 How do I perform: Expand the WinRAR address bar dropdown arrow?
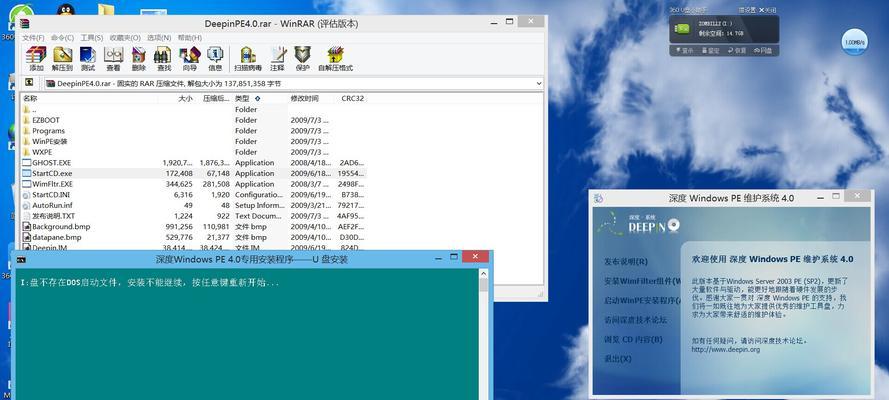tap(538, 83)
